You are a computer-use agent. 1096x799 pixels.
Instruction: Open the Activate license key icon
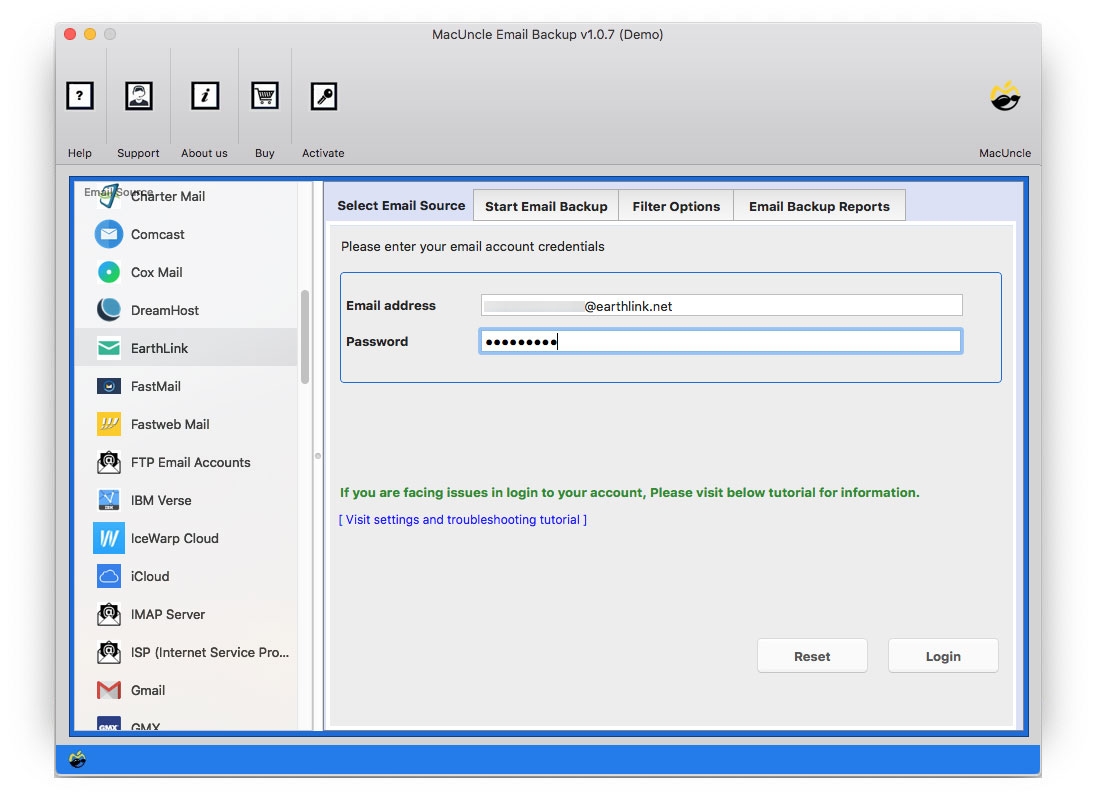coord(323,96)
